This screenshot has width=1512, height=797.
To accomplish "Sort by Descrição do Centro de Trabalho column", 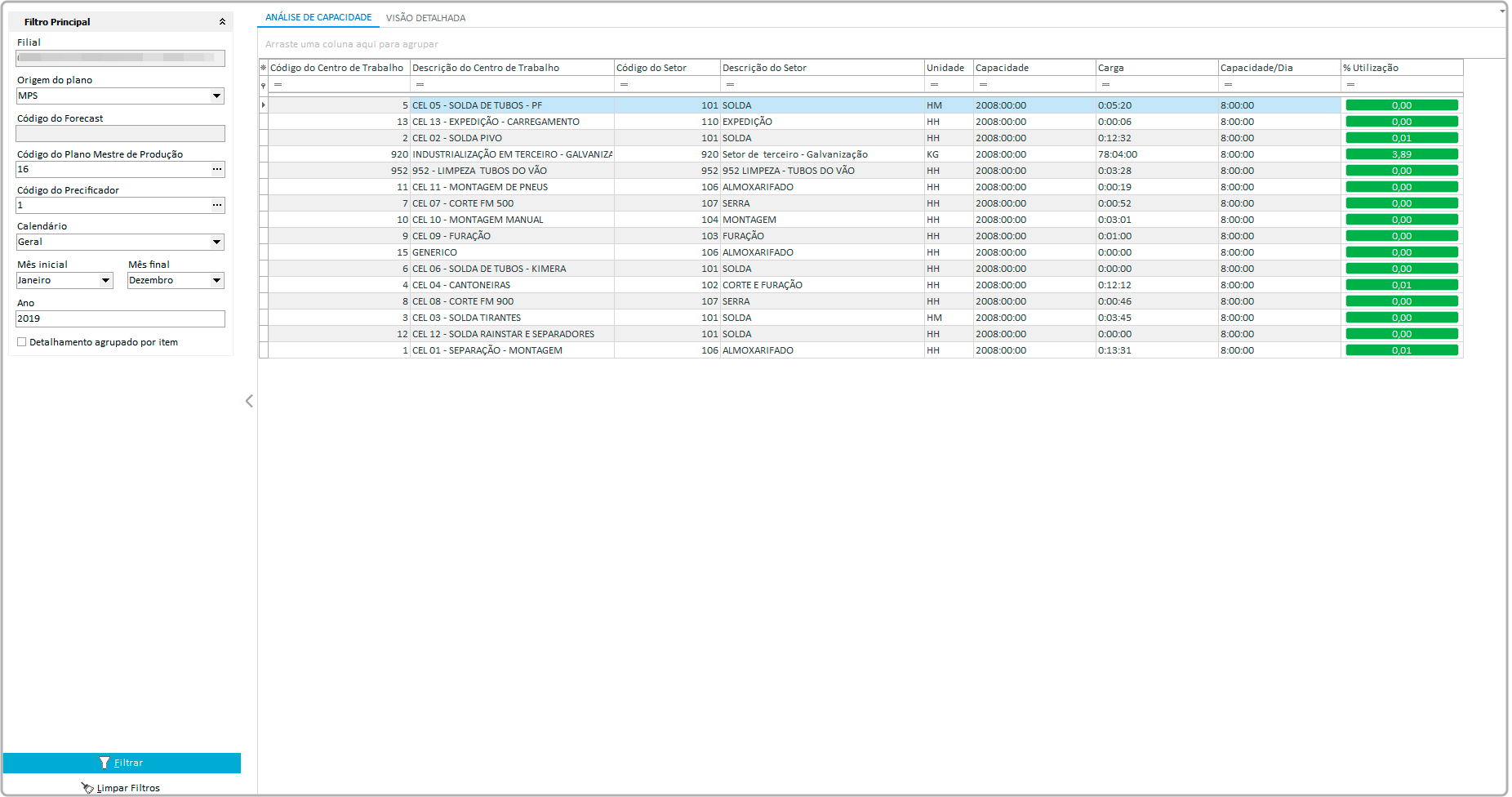I will 512,68.
